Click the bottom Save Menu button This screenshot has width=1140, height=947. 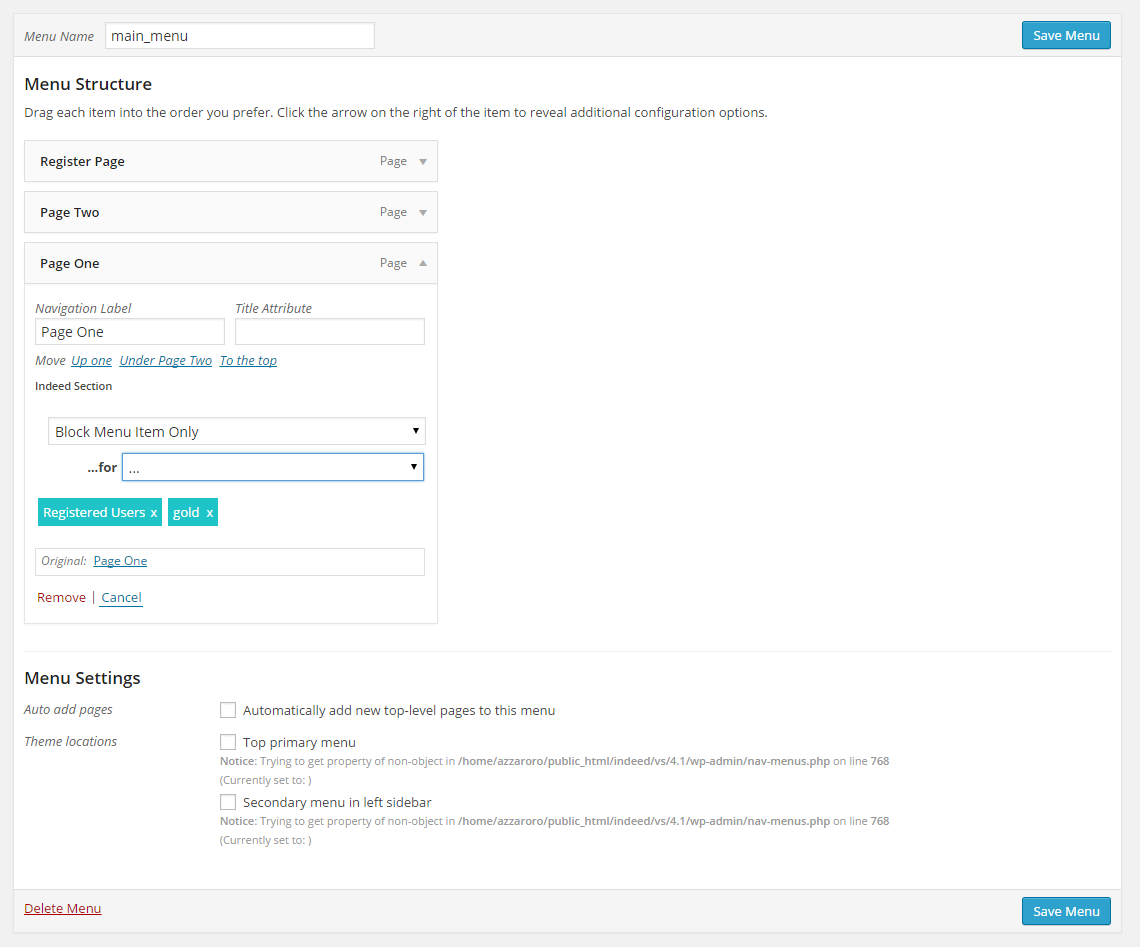click(x=1066, y=911)
